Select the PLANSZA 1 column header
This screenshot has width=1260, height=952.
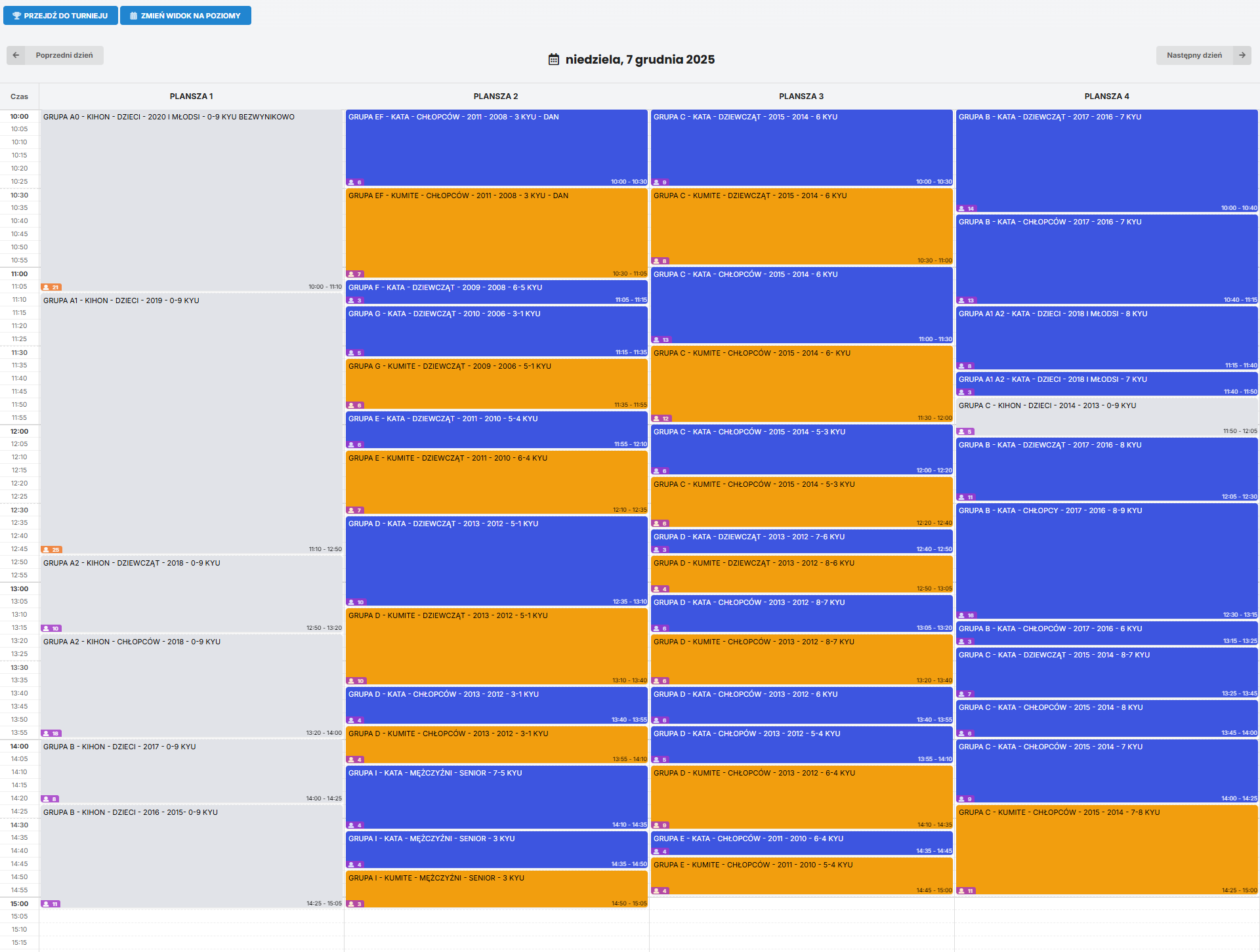pos(192,96)
